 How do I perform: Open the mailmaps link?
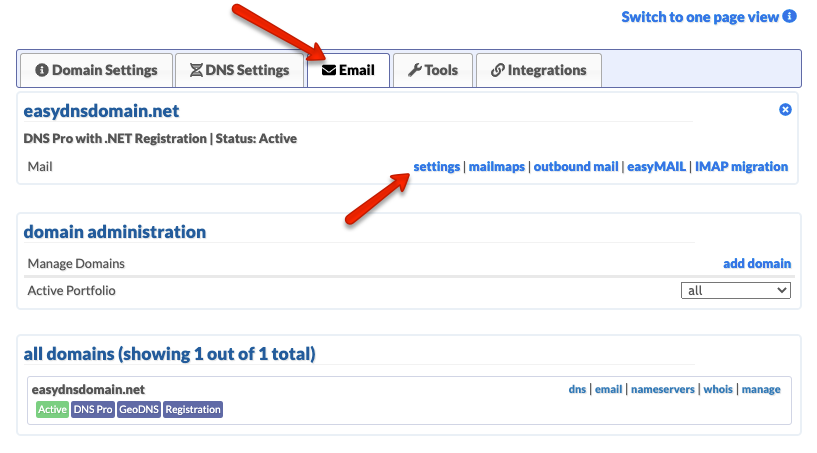tap(497, 167)
